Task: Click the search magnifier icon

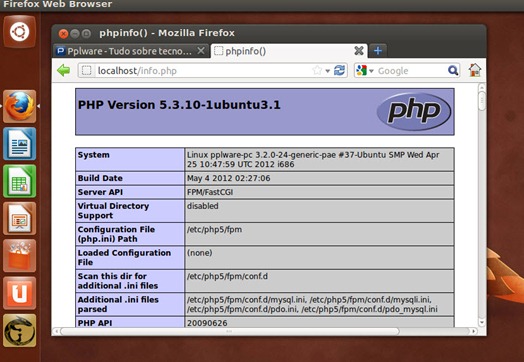Action: pyautogui.click(x=453, y=71)
